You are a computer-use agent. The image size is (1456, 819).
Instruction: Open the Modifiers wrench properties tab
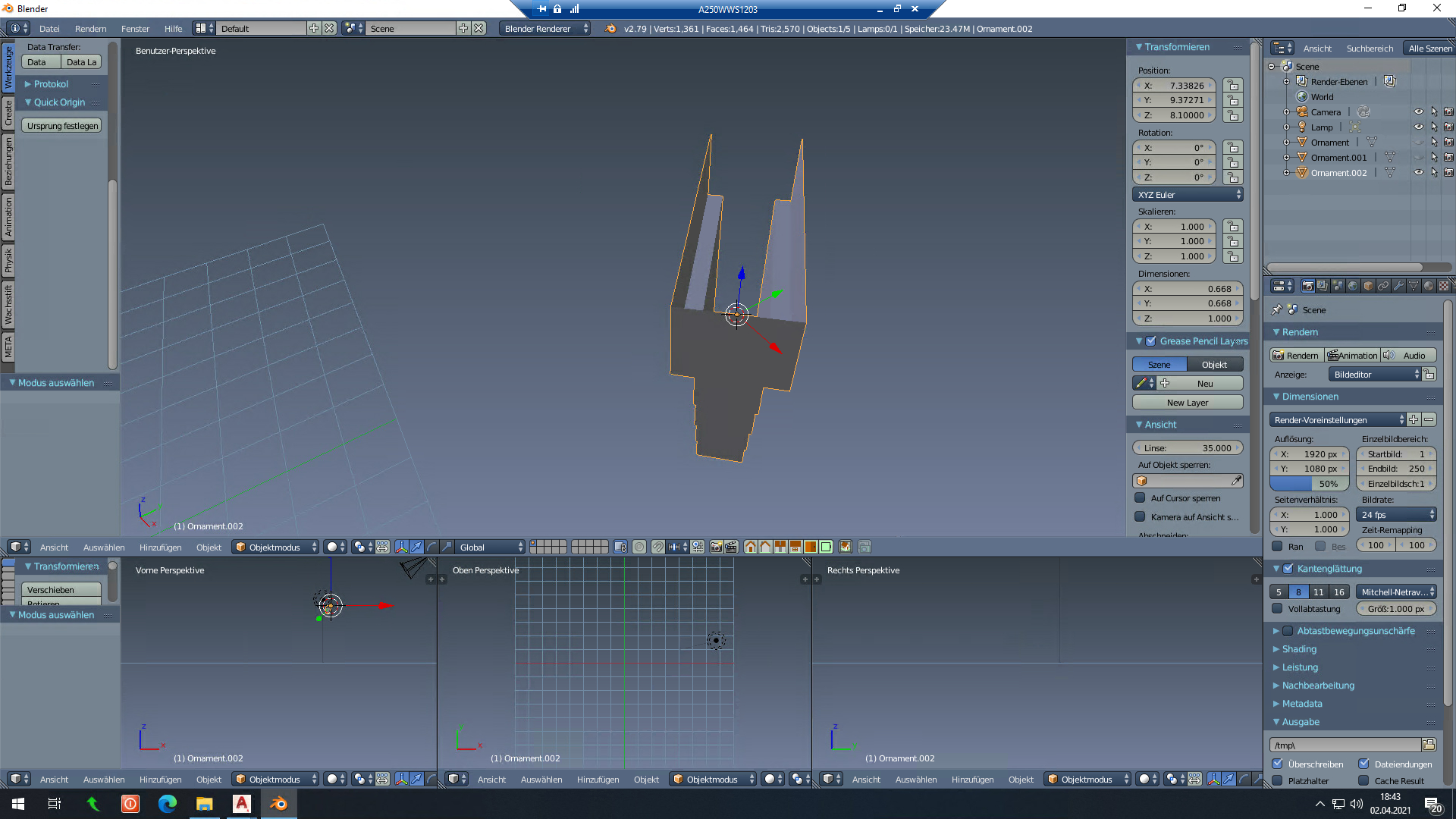pos(1398,286)
